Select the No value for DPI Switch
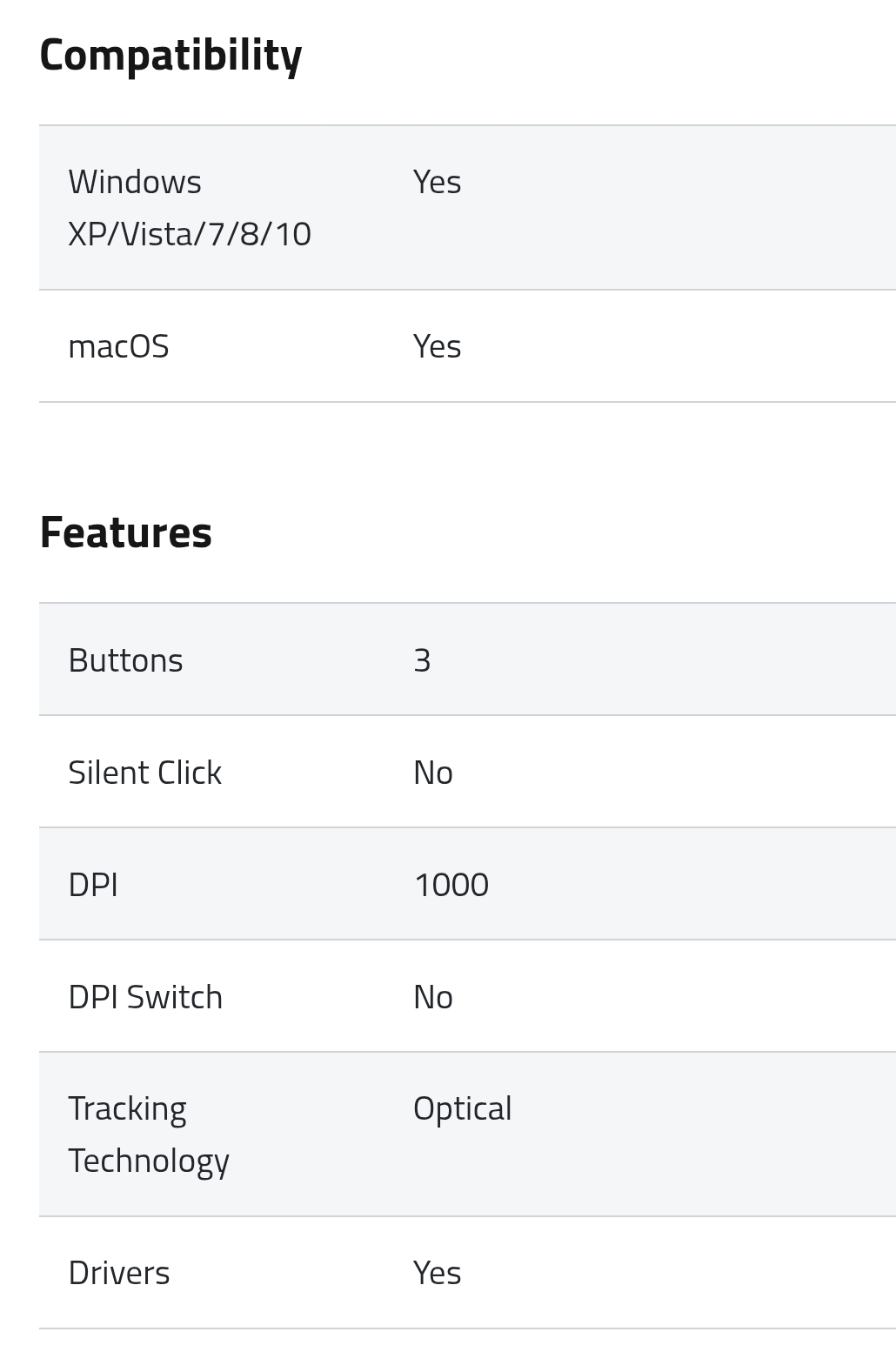The image size is (896, 1372). coord(432,997)
